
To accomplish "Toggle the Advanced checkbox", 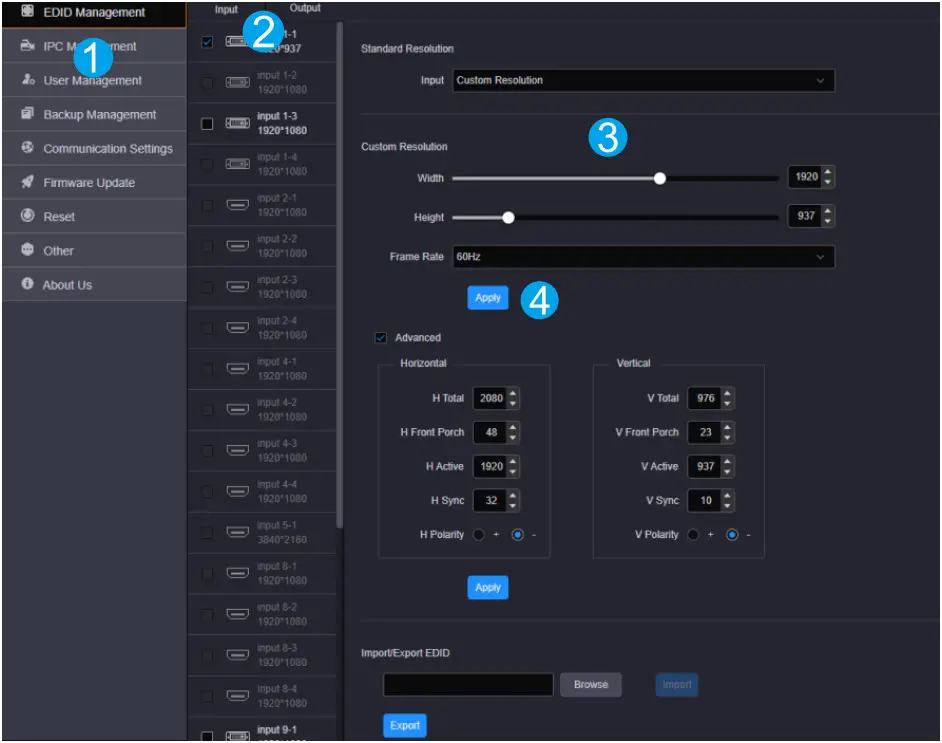I will [x=381, y=338].
